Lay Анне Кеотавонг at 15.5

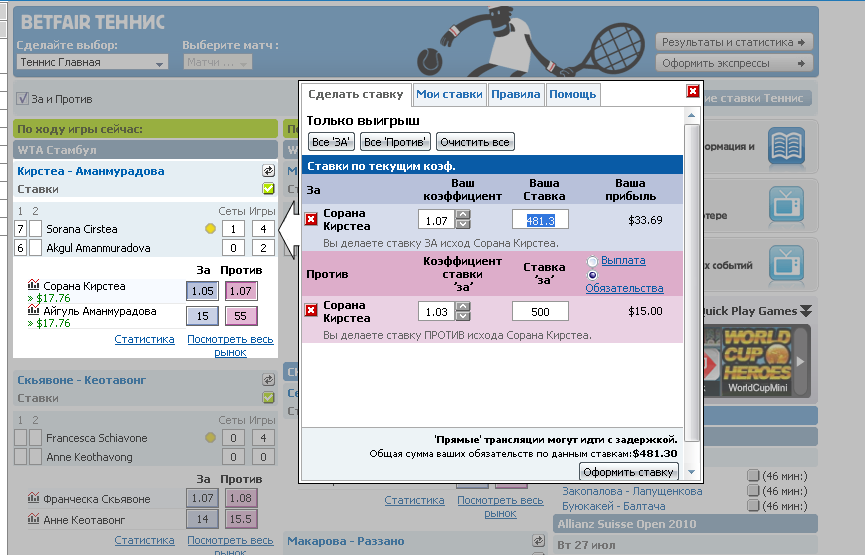(241, 519)
